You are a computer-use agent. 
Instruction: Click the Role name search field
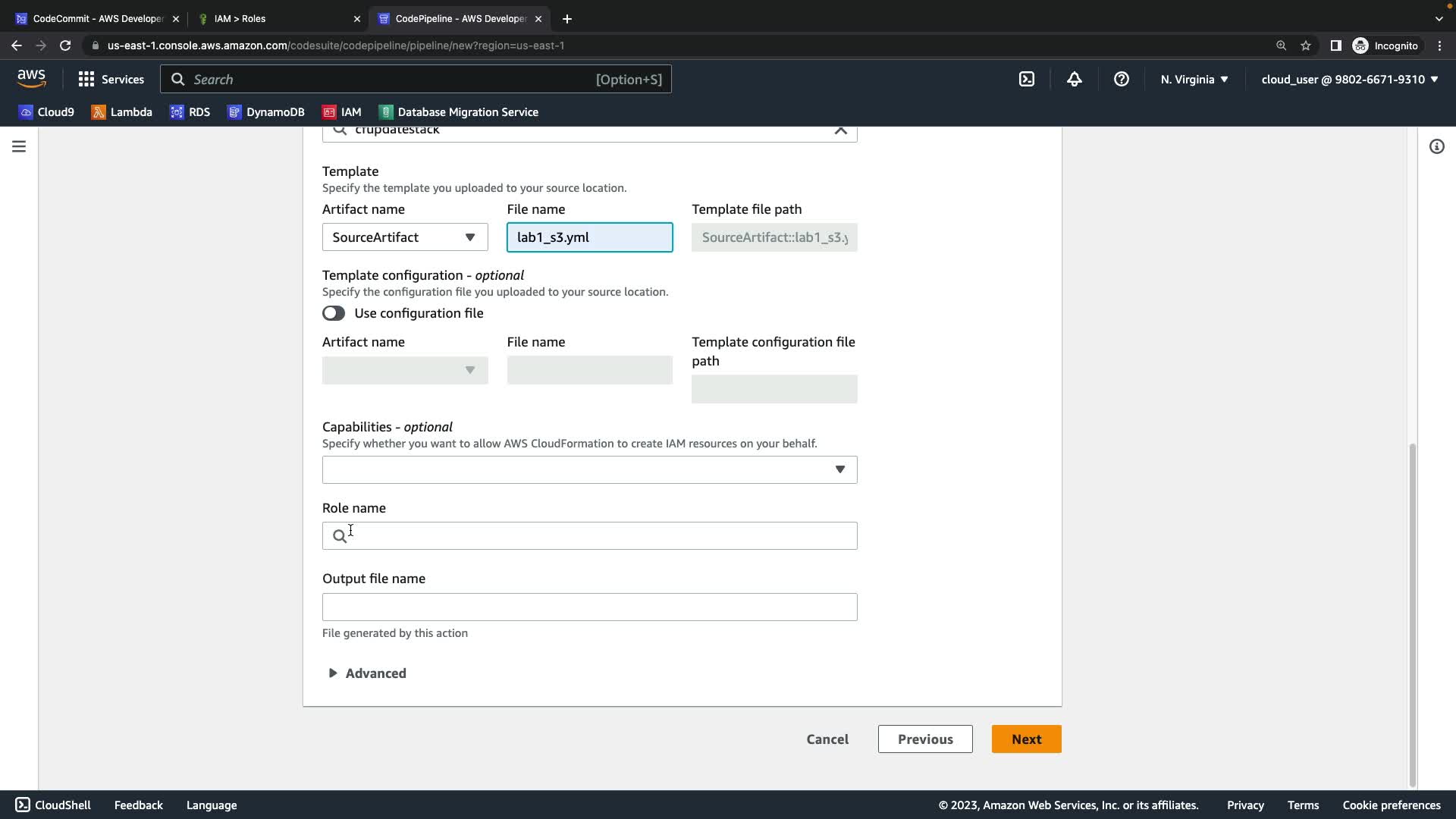point(599,535)
